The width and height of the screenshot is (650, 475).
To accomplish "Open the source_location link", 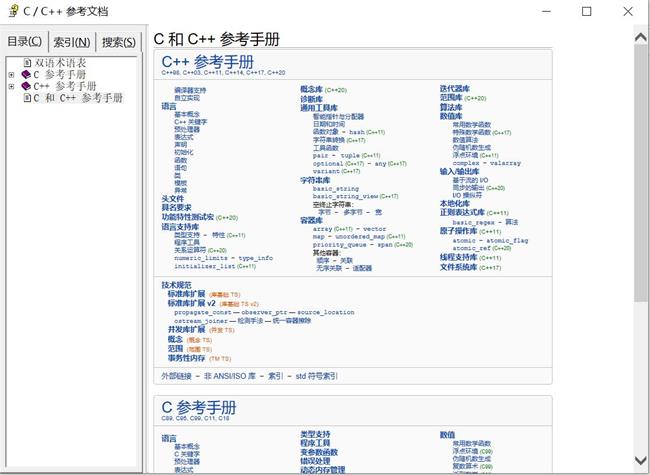I will click(x=326, y=312).
